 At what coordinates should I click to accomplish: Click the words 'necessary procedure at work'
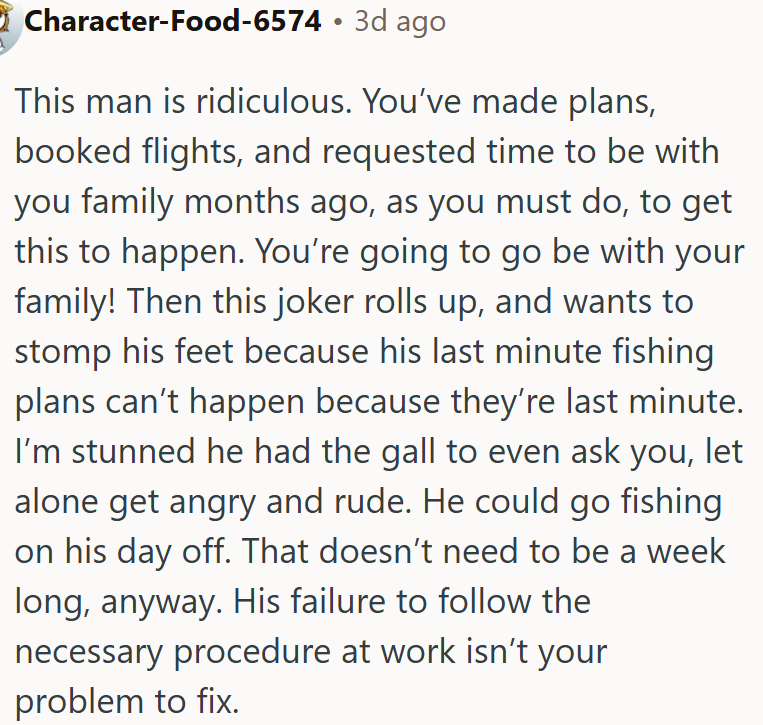[x=235, y=652]
